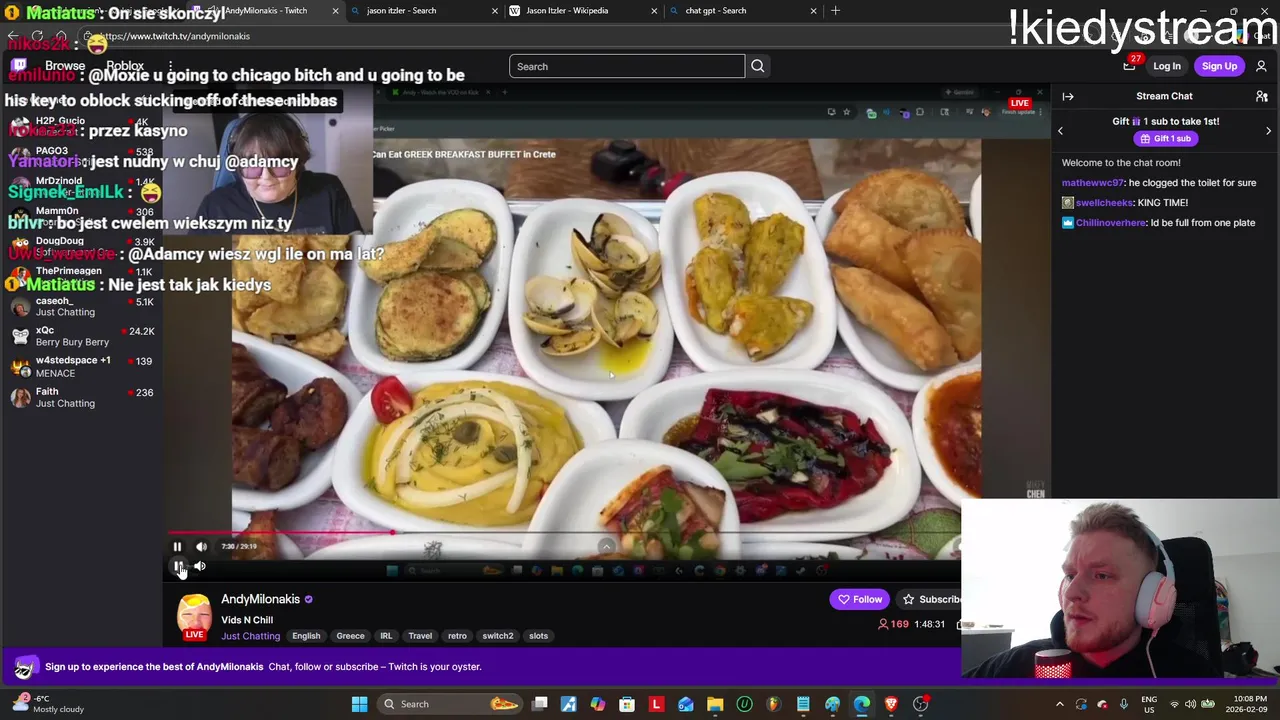Show hidden system tray icons
Viewport: 1280px width, 720px height.
[x=1060, y=704]
